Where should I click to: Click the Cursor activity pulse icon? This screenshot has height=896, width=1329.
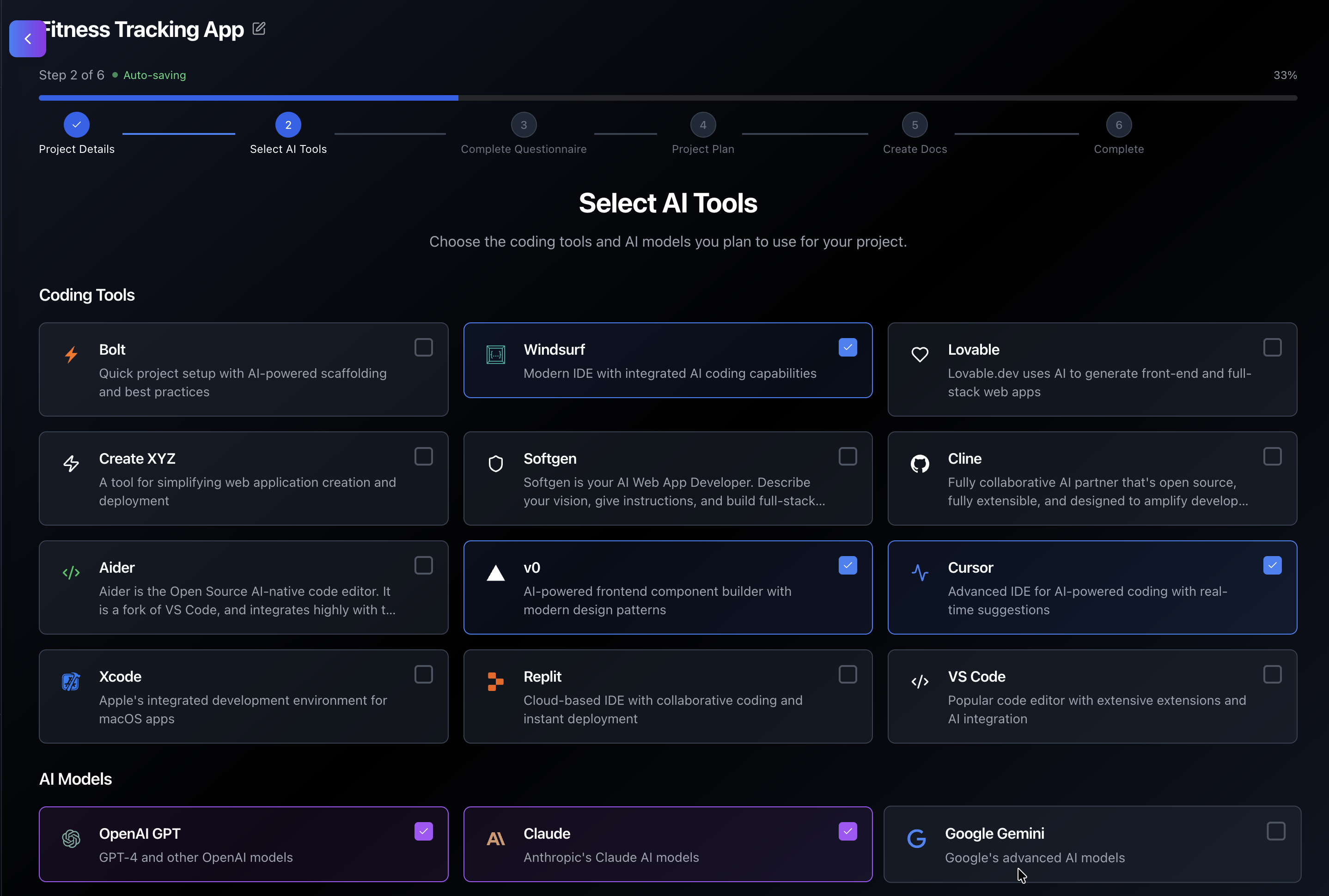(x=920, y=573)
